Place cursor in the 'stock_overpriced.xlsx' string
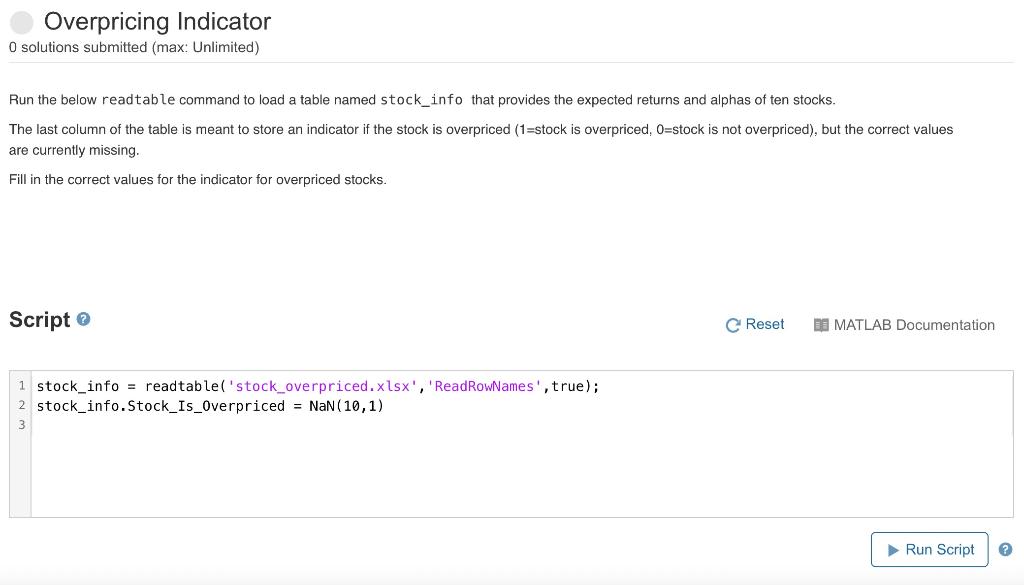1024x585 pixels. (x=315, y=386)
